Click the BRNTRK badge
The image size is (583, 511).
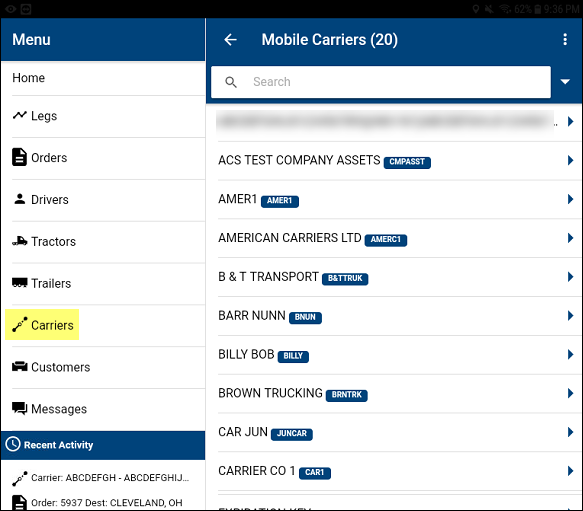(x=347, y=395)
